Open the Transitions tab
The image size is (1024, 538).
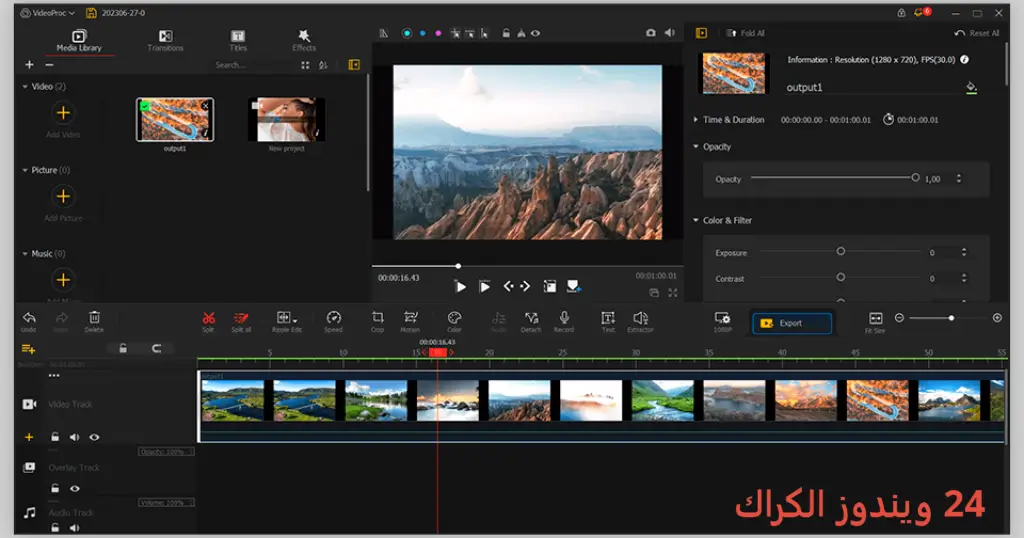[x=165, y=40]
